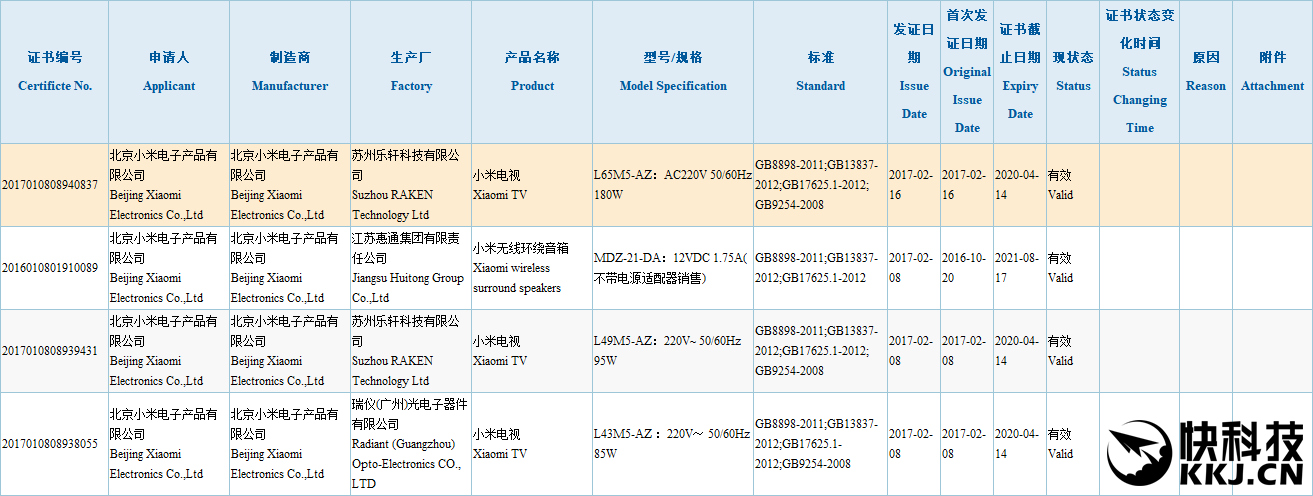Screen dimensions: 1313x496
Task: Click the 'L43M5-AZ: 220V~ 50/60Hz 85W' model cell
Action: point(671,444)
